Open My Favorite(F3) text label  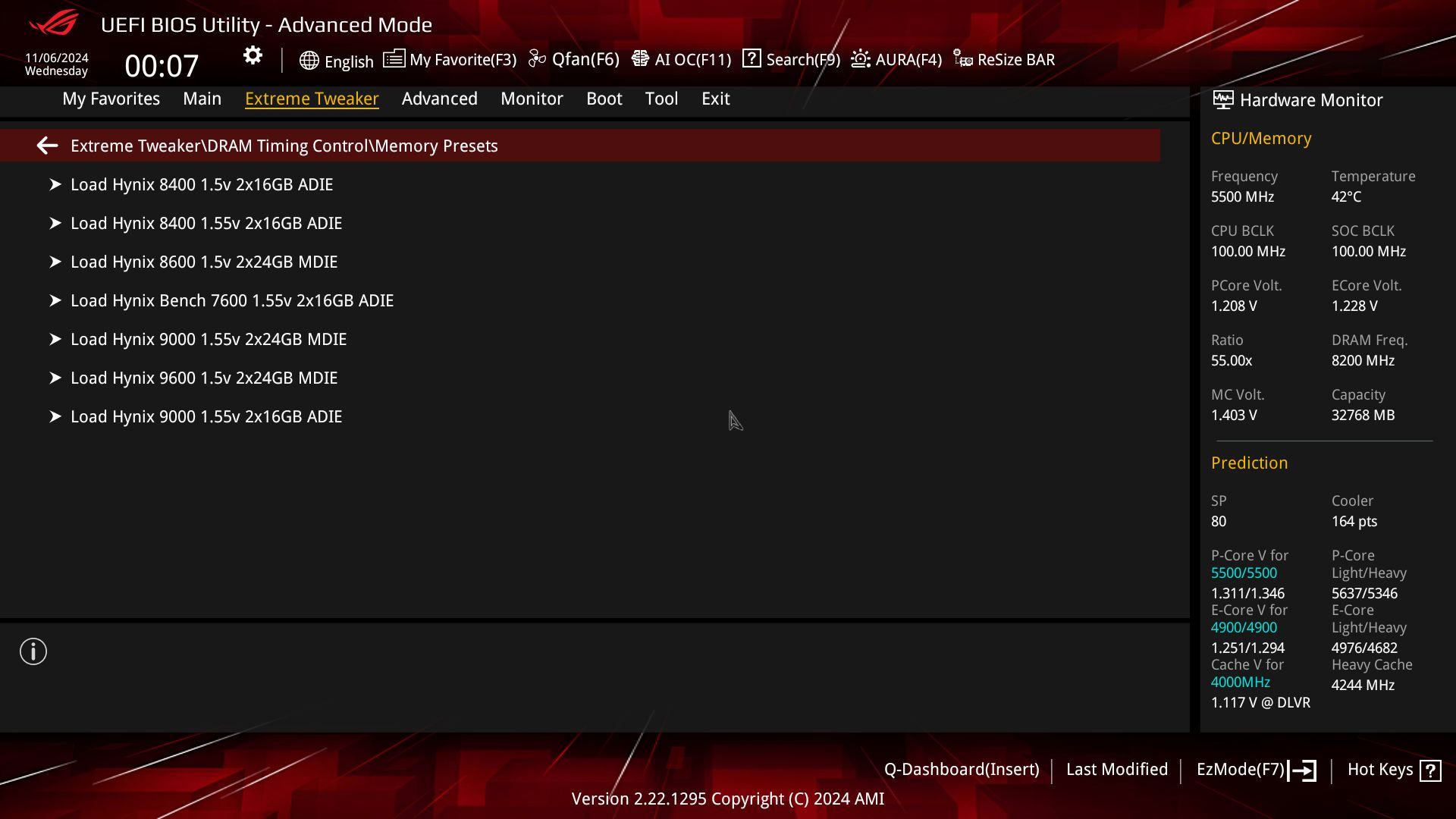463,59
